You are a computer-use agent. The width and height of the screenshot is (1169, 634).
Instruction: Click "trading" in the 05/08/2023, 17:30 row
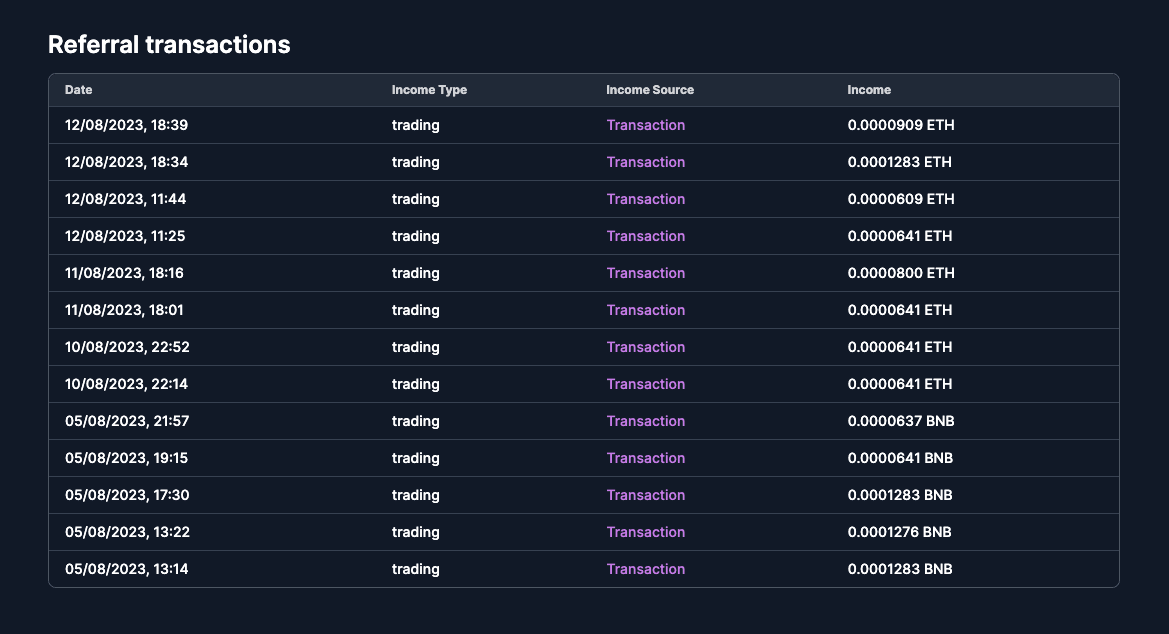(x=416, y=495)
